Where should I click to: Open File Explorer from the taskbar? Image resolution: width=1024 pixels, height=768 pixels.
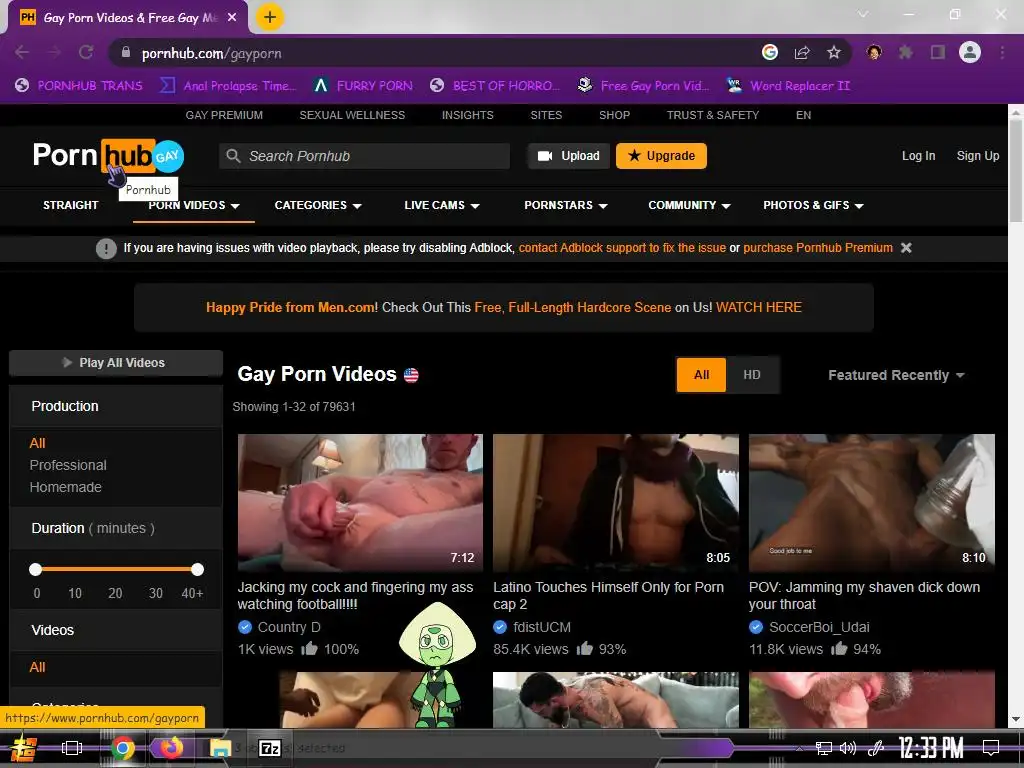tap(221, 748)
